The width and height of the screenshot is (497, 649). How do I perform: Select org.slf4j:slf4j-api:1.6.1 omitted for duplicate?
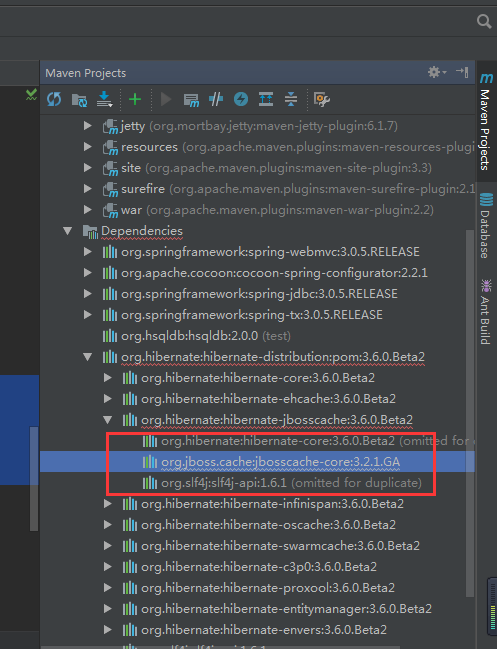[291, 483]
